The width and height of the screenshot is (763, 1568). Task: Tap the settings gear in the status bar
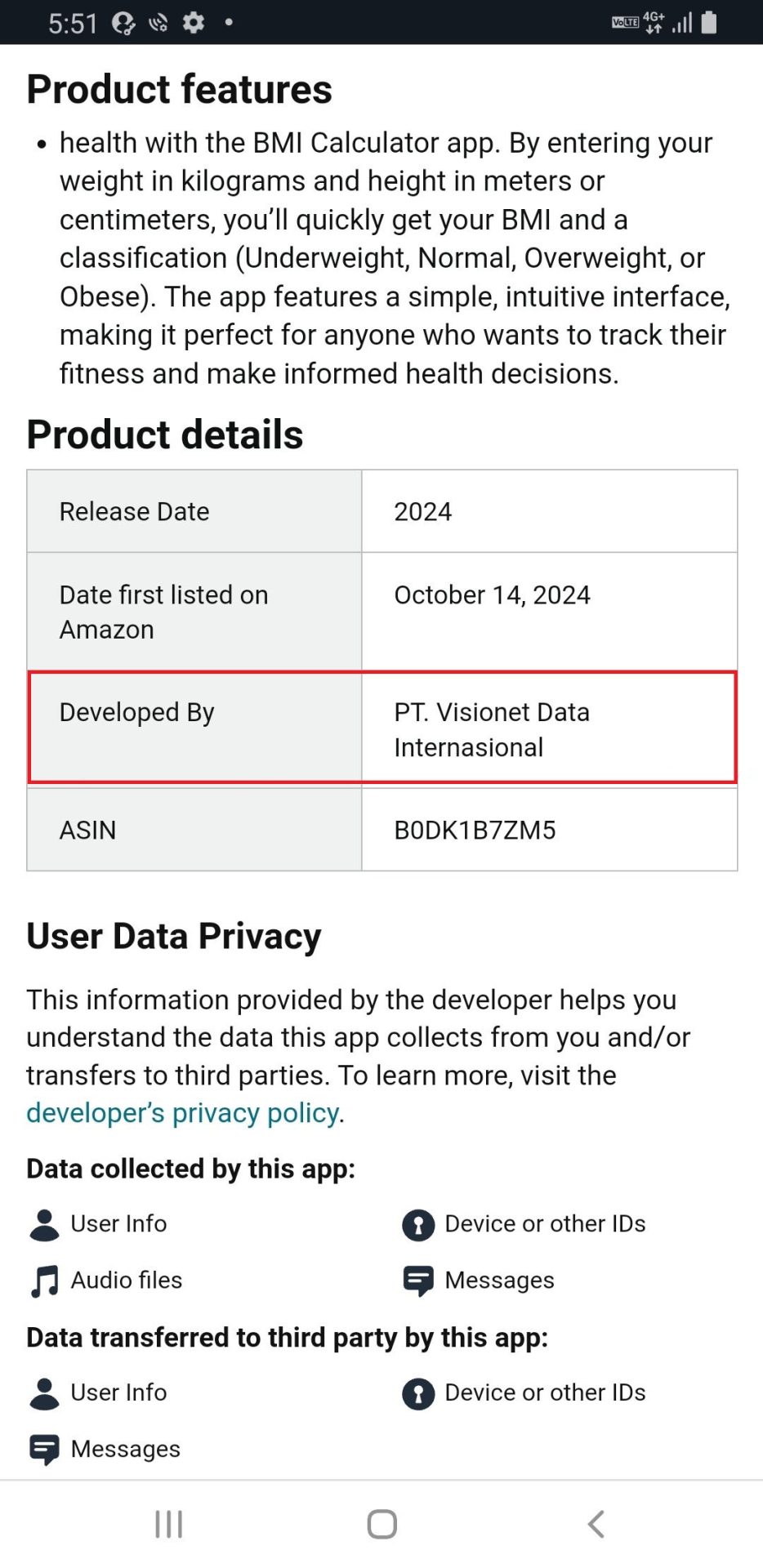click(x=194, y=23)
